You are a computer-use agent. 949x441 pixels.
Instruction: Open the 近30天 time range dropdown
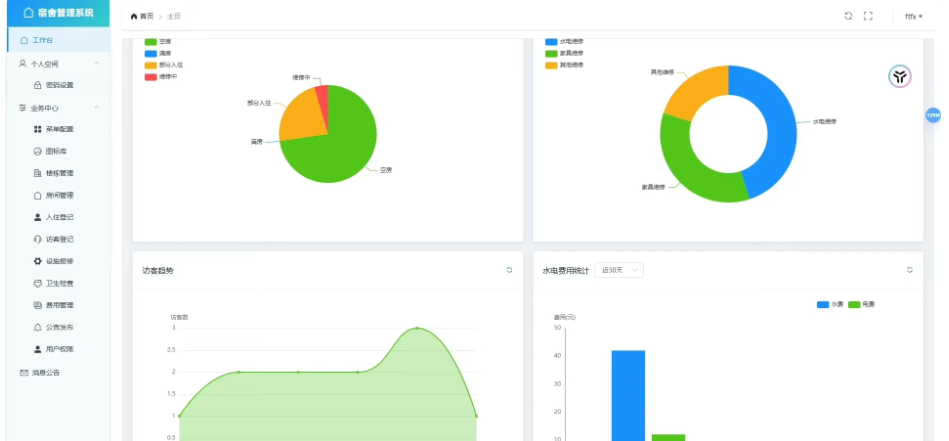point(619,270)
